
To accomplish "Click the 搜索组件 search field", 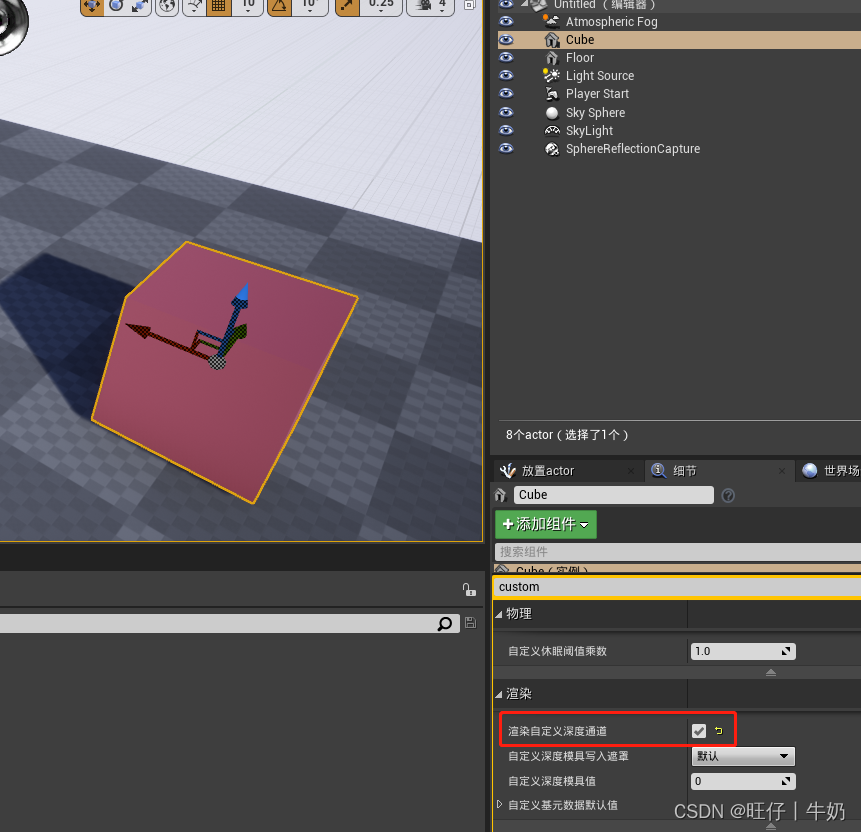I will pos(600,551).
